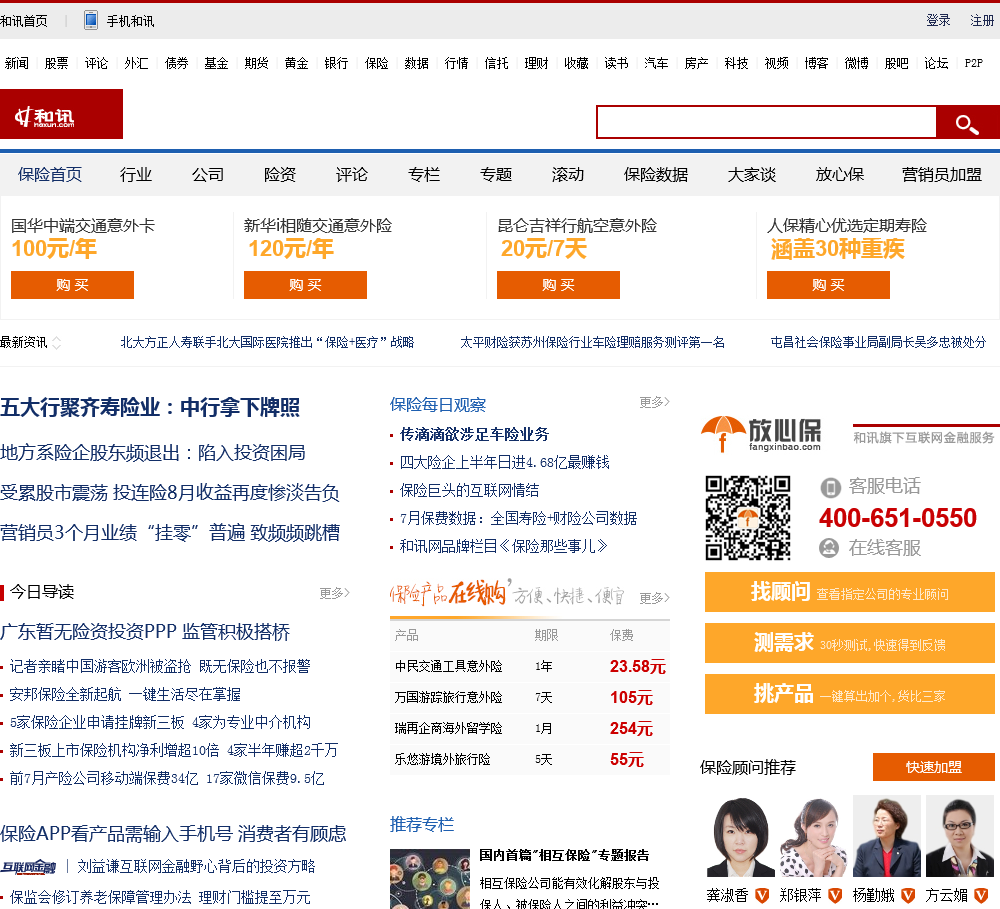This screenshot has height=909, width=1000.
Task: Click the 登录 link
Action: pos(938,20)
